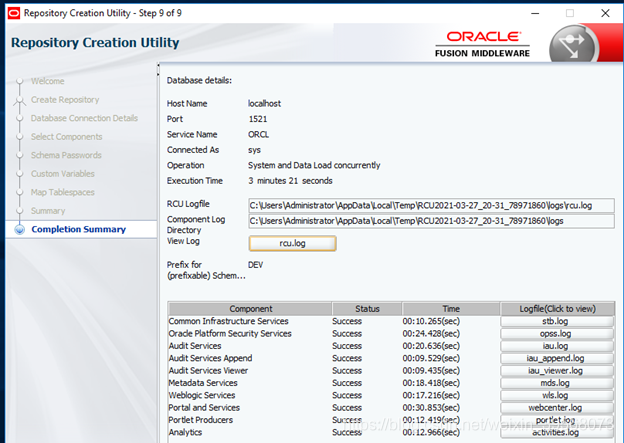624x443 pixels.
Task: Select the Portal and Services cell
Action: pos(204,408)
